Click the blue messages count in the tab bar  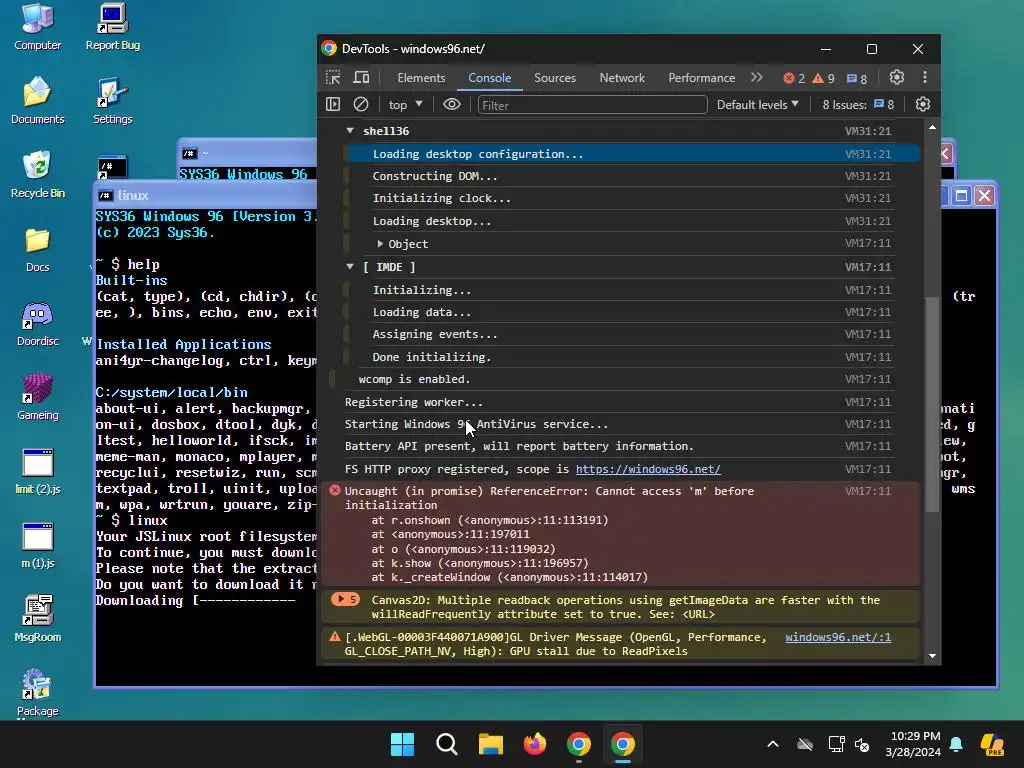coord(857,78)
